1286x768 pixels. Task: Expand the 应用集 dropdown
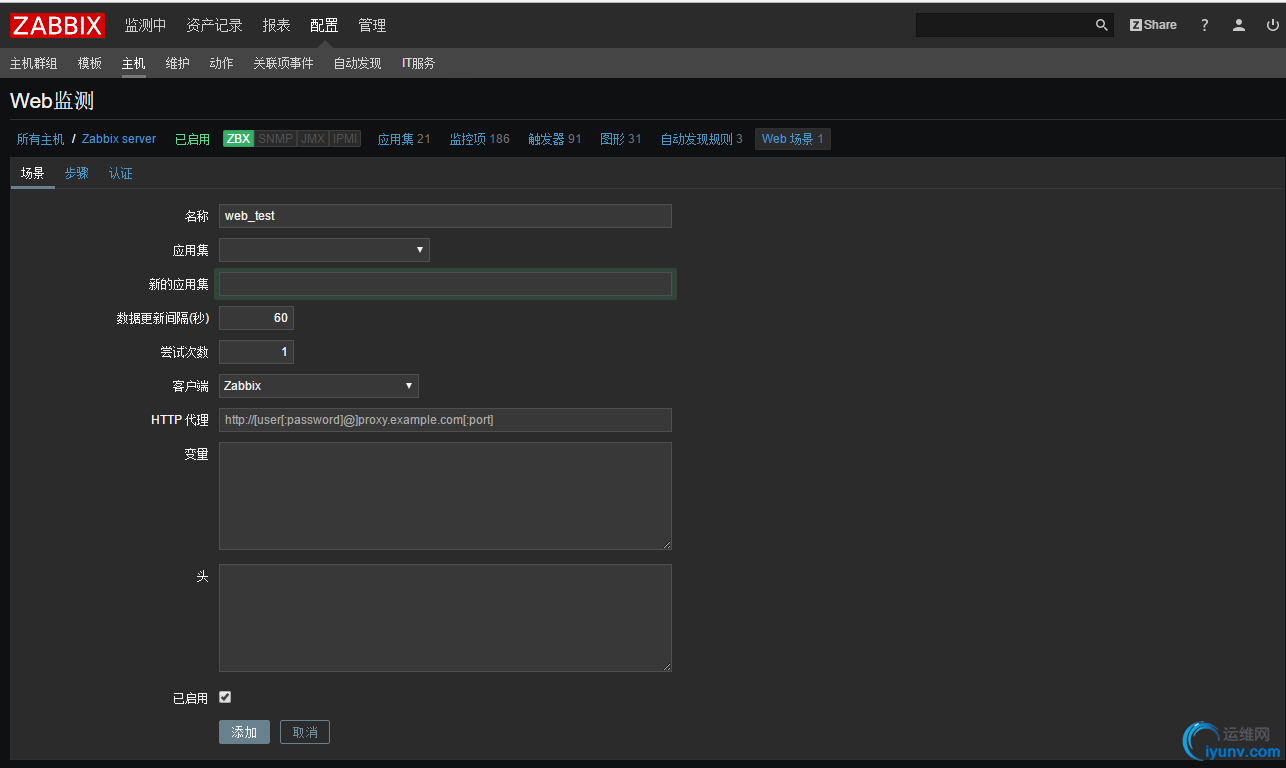click(x=324, y=250)
